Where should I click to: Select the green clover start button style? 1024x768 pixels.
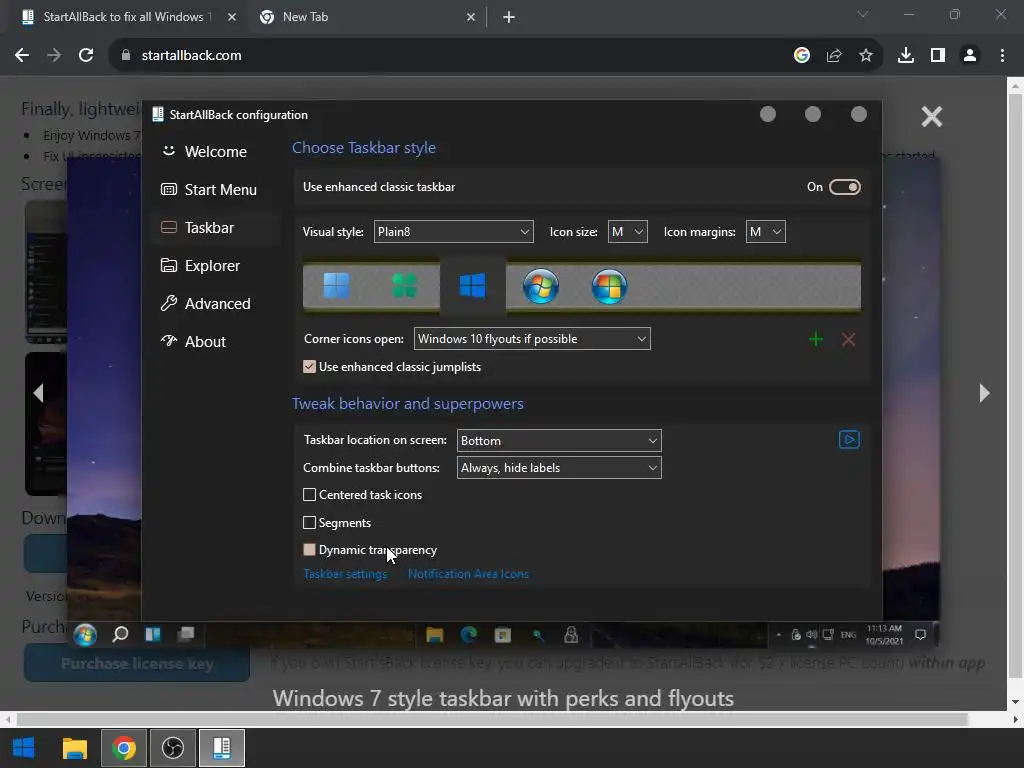tap(404, 286)
